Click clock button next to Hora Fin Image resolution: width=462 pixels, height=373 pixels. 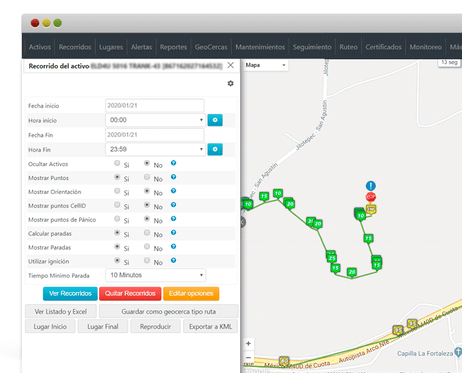(215, 149)
